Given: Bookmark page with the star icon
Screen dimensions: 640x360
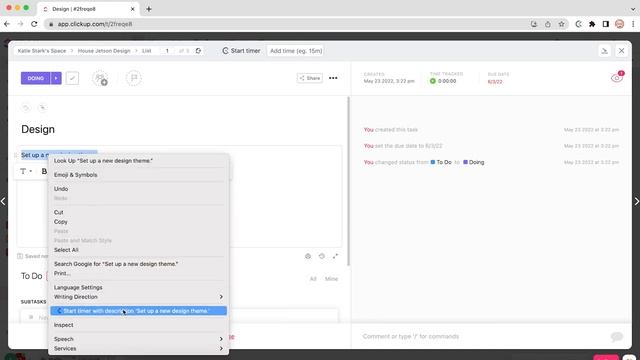Looking at the screenshot, I should (562, 24).
